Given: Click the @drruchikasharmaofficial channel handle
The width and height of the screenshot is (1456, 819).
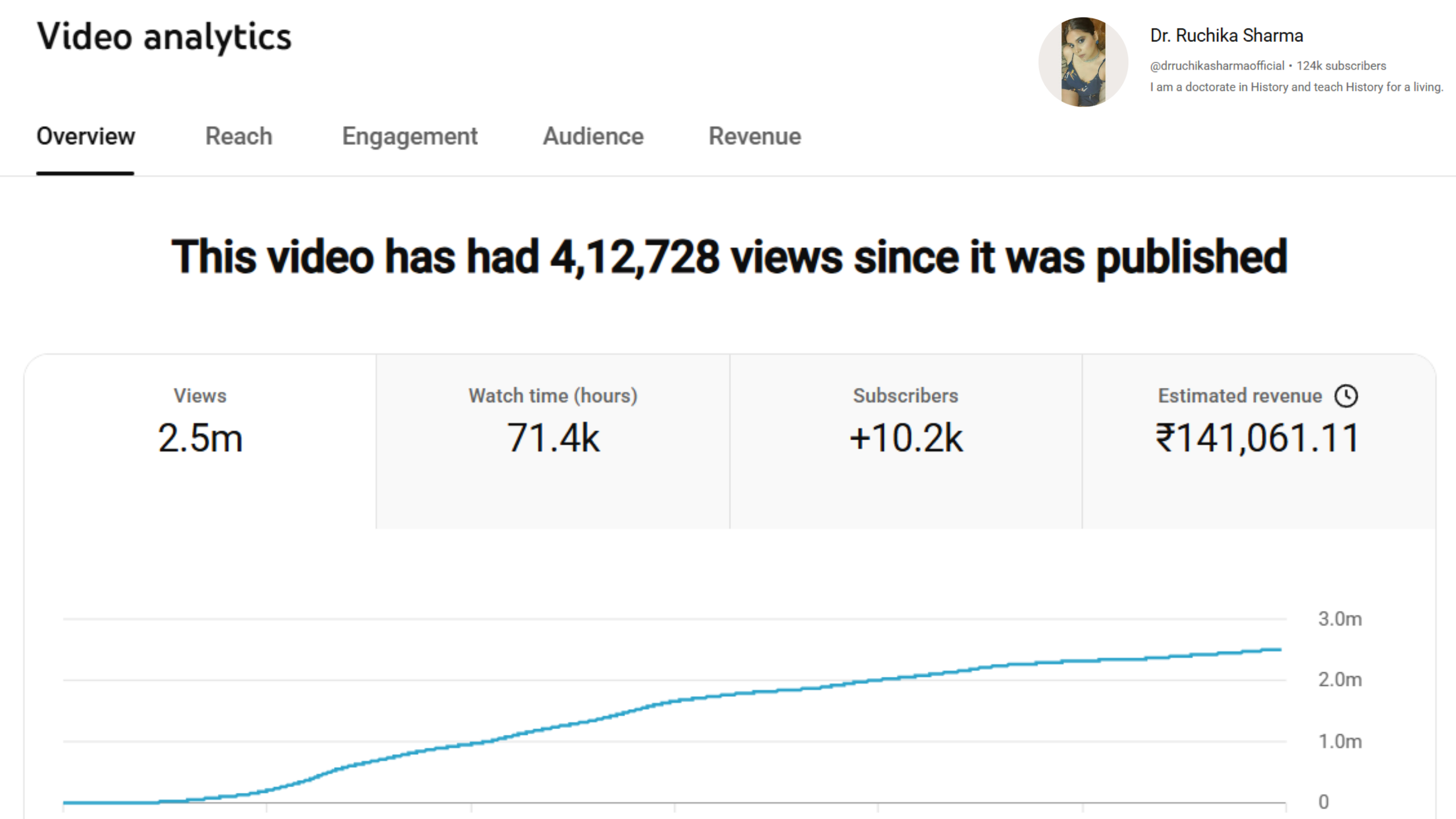Looking at the screenshot, I should pos(1217,66).
